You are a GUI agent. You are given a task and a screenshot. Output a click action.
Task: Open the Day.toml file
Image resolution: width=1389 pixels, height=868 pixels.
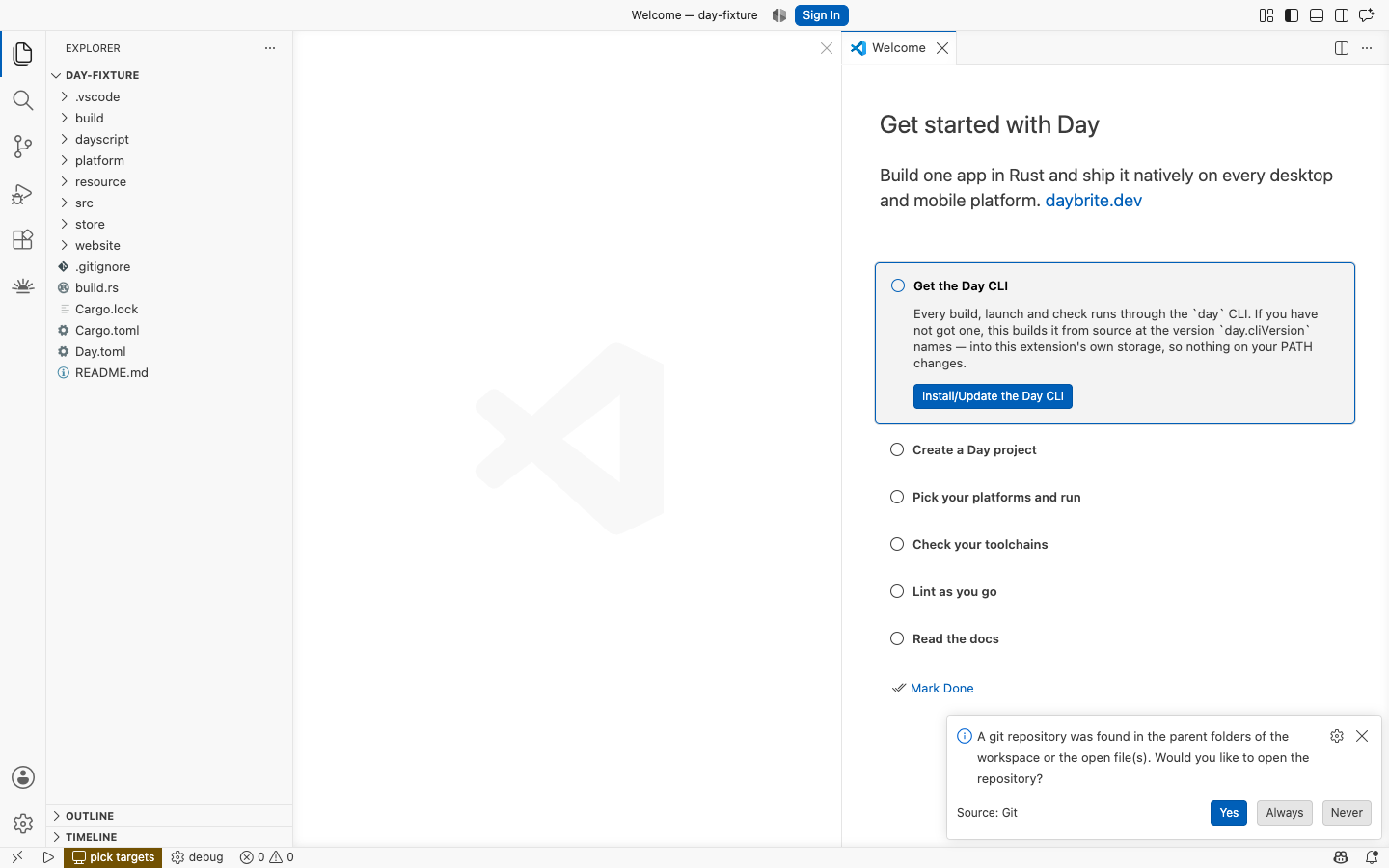(169, 351)
